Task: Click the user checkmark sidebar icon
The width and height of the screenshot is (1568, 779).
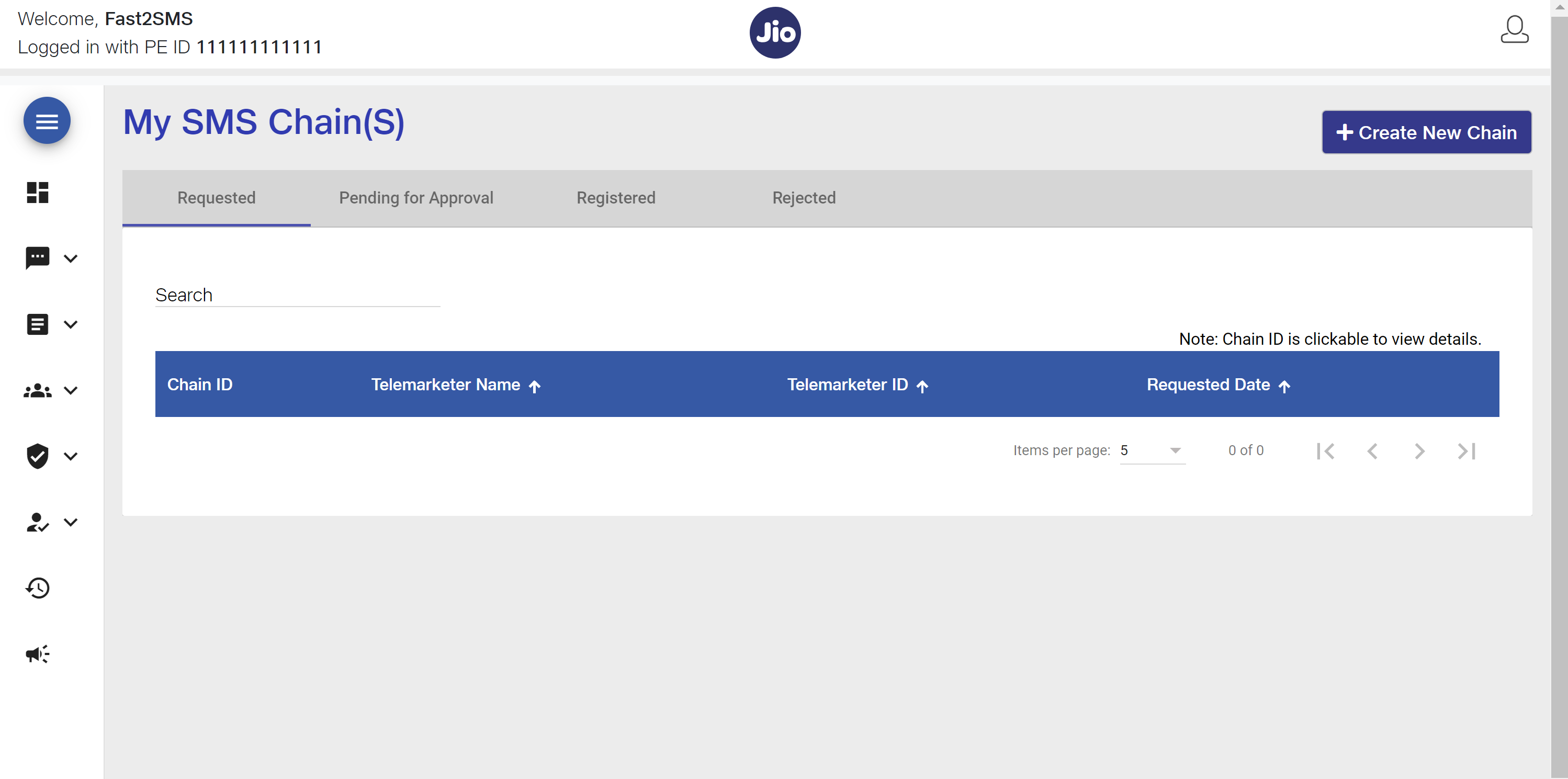Action: pyautogui.click(x=37, y=522)
